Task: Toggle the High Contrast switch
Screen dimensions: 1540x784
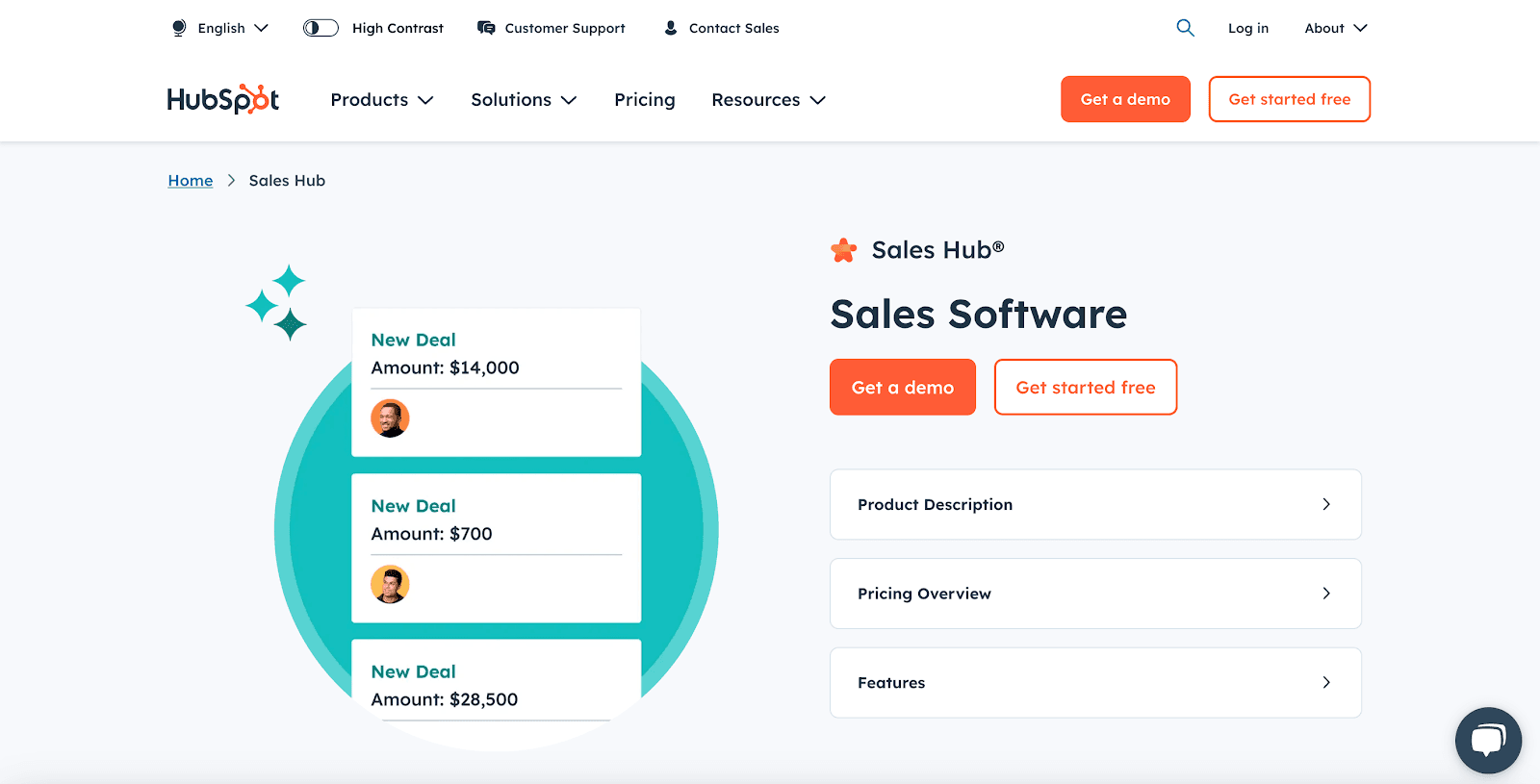Action: tap(321, 28)
